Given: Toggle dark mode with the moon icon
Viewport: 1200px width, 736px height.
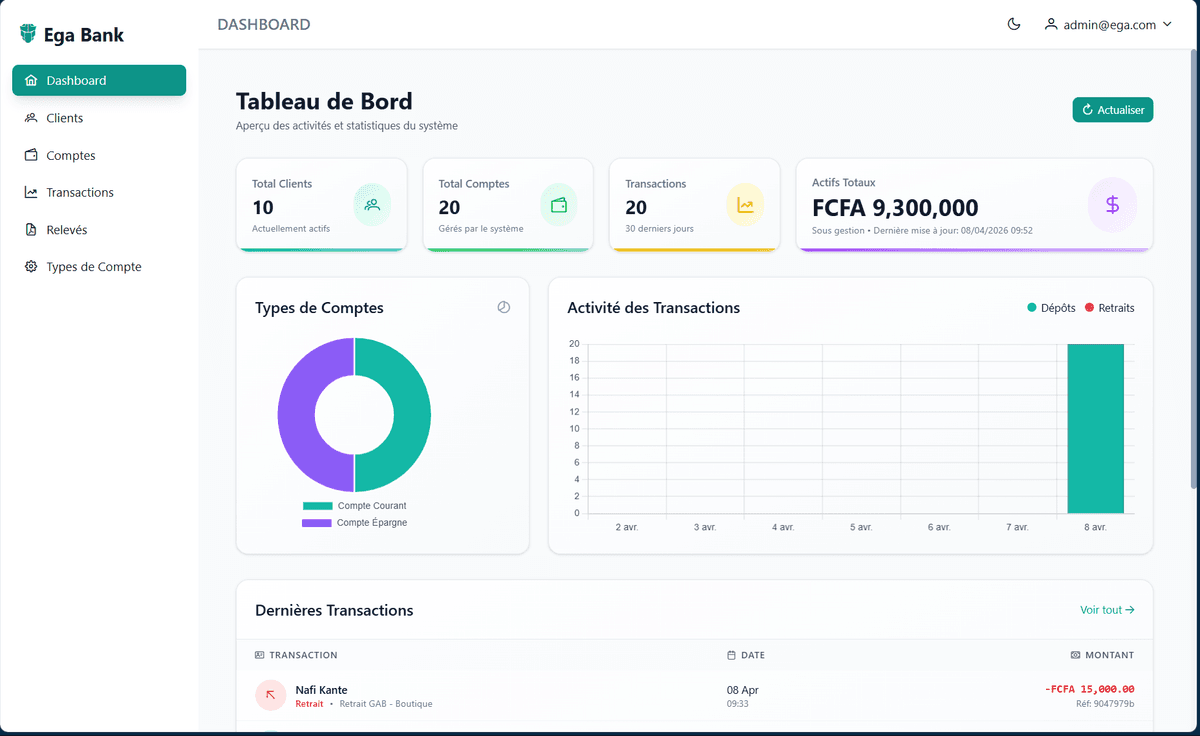Looking at the screenshot, I should click(1013, 24).
